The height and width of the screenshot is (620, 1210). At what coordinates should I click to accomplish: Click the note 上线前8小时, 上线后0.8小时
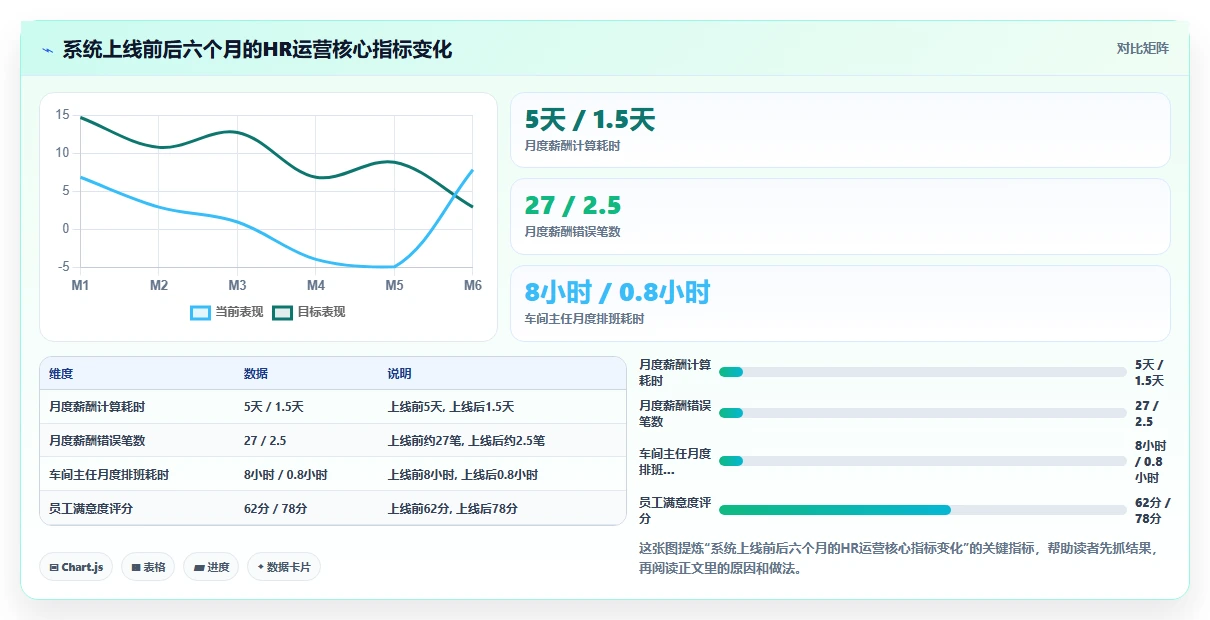[463, 475]
